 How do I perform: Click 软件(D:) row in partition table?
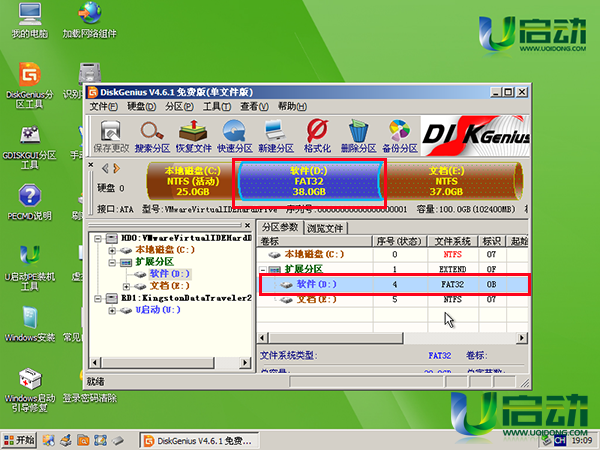pyautogui.click(x=394, y=284)
